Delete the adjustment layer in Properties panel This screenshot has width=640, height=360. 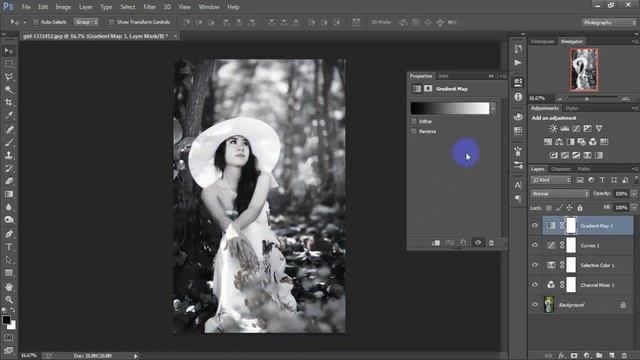click(x=491, y=243)
